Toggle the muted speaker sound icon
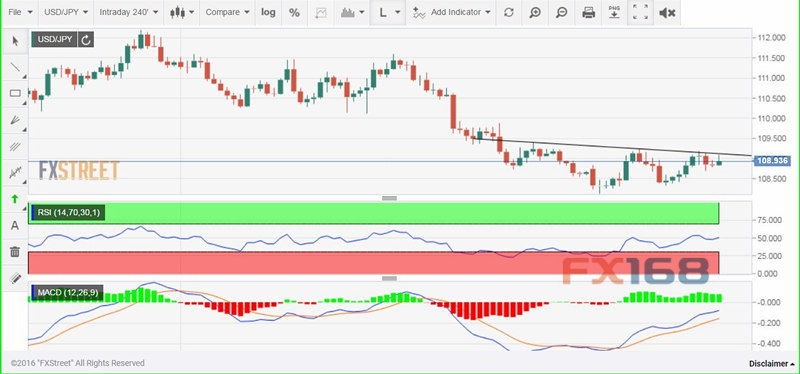Viewport: 800px width, 374px height. (667, 13)
